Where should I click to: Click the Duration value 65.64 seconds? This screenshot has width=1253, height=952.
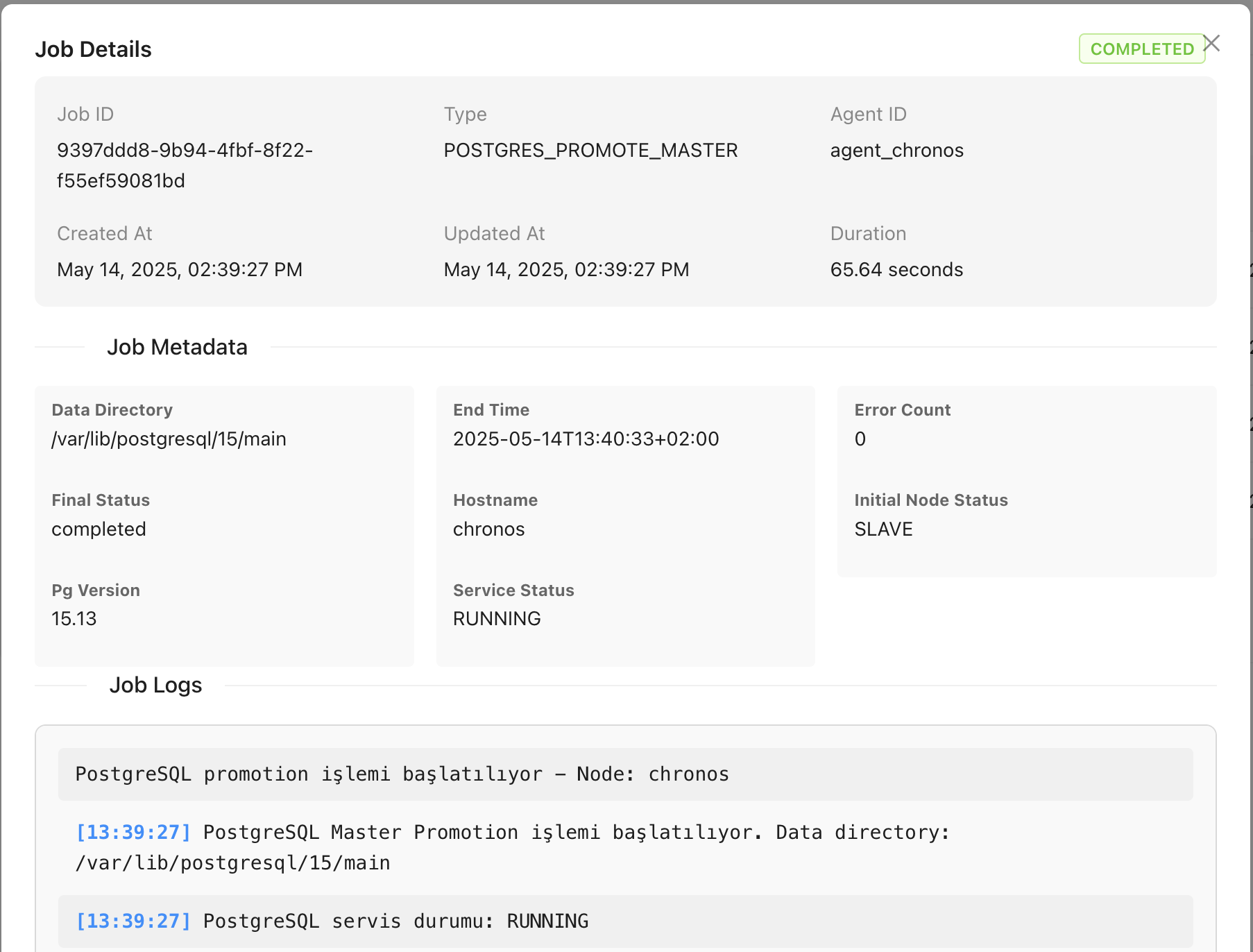click(x=896, y=269)
